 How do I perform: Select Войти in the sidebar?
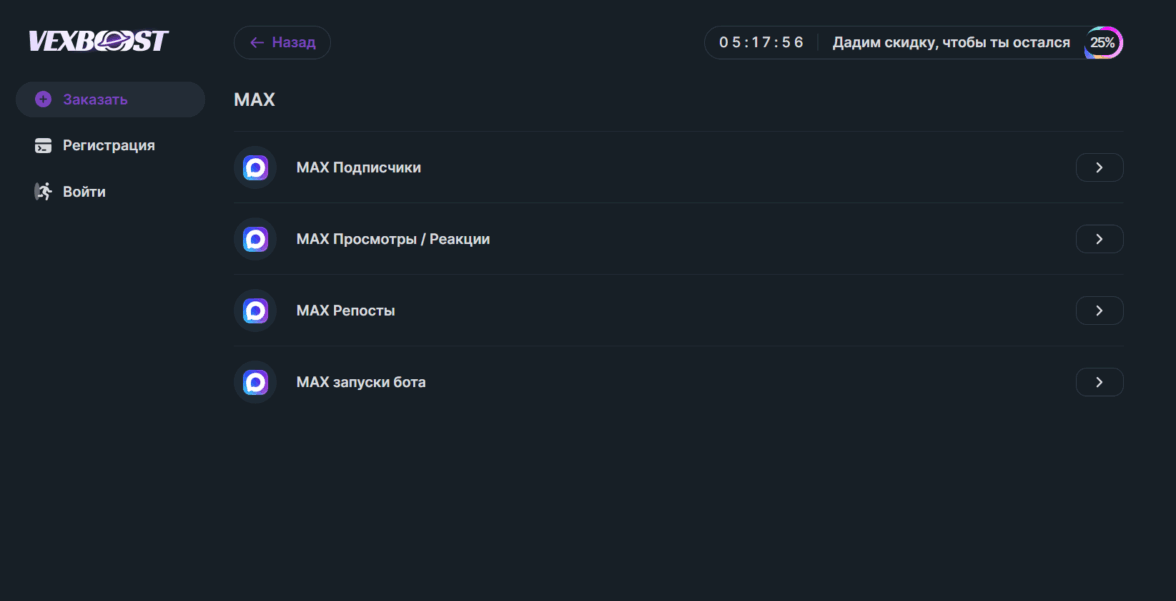click(x=84, y=191)
